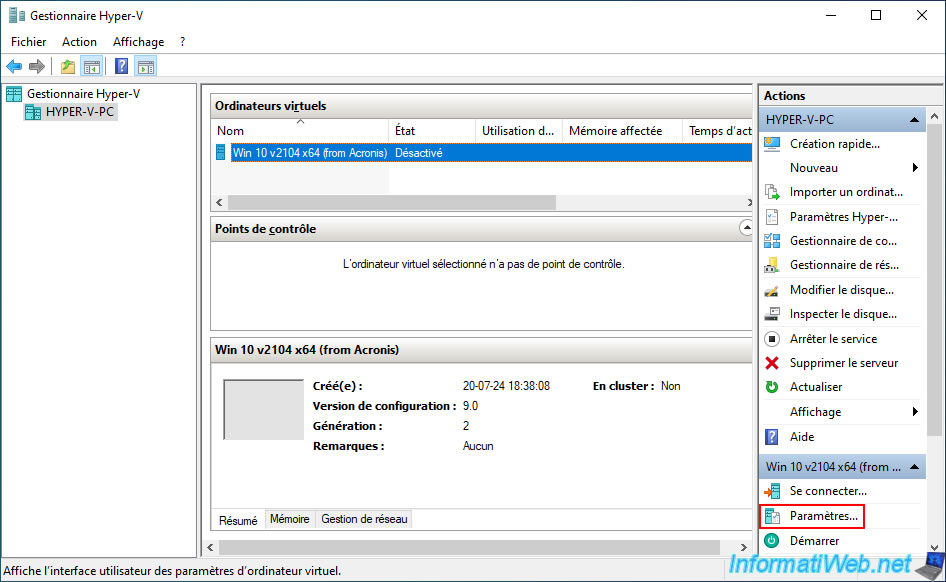Open the Fichier menu
The image size is (946, 582).
(28, 42)
